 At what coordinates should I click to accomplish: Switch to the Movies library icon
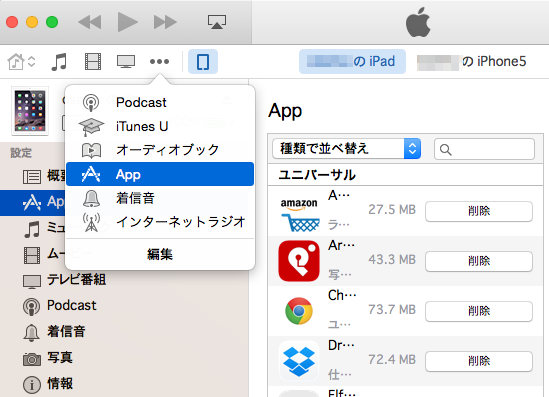pos(93,62)
